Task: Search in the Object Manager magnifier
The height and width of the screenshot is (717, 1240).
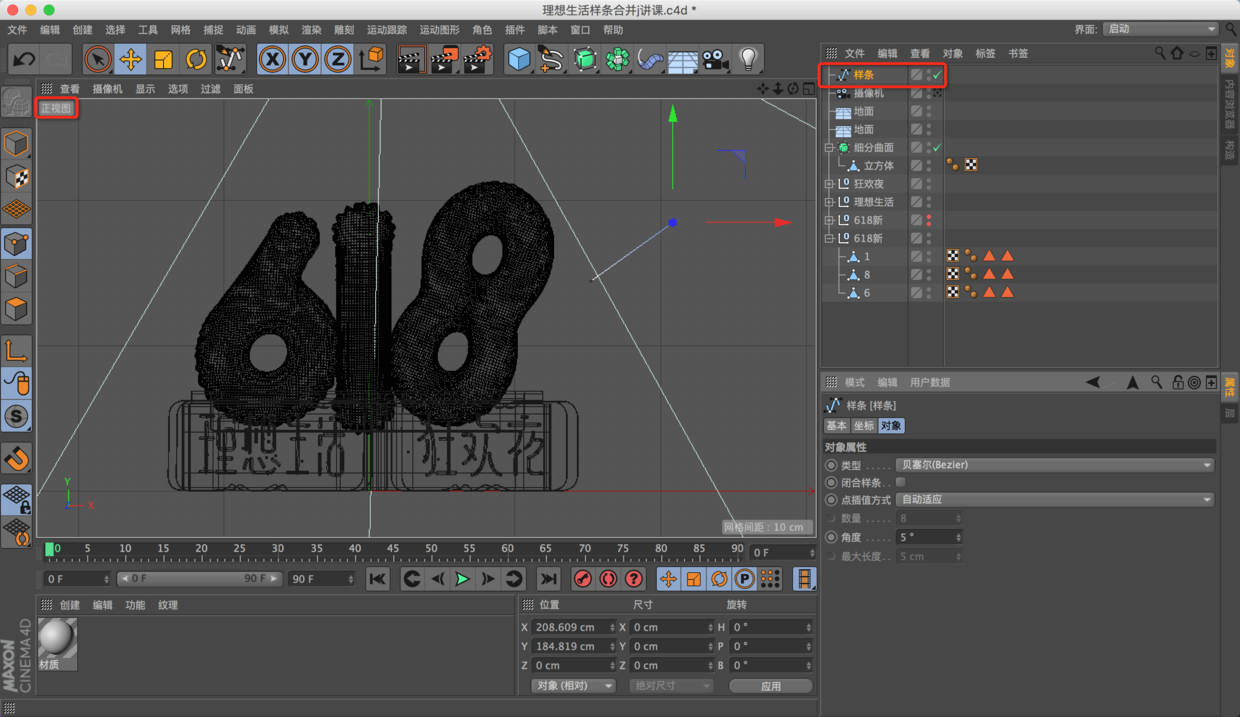Action: pyautogui.click(x=1160, y=53)
